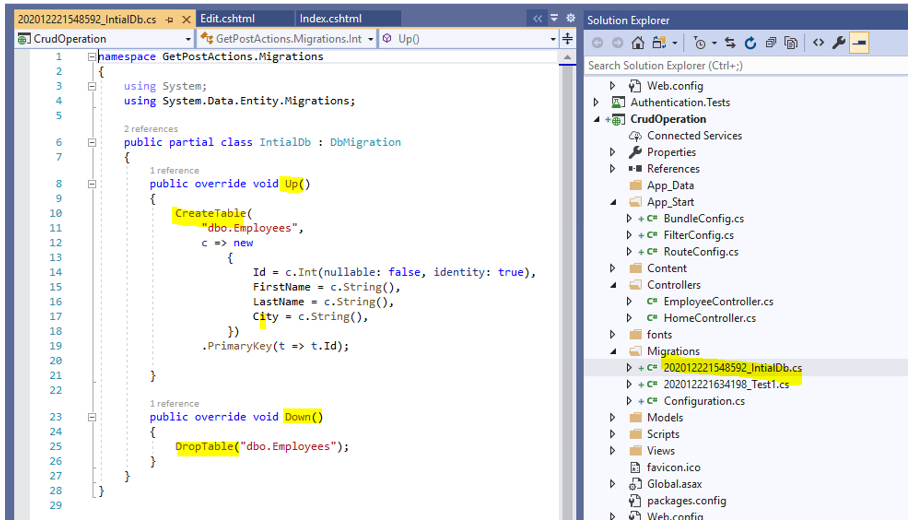Click the Collapse All icon in Solution Explorer
Viewport: 914px width, 527px height.
(771, 43)
